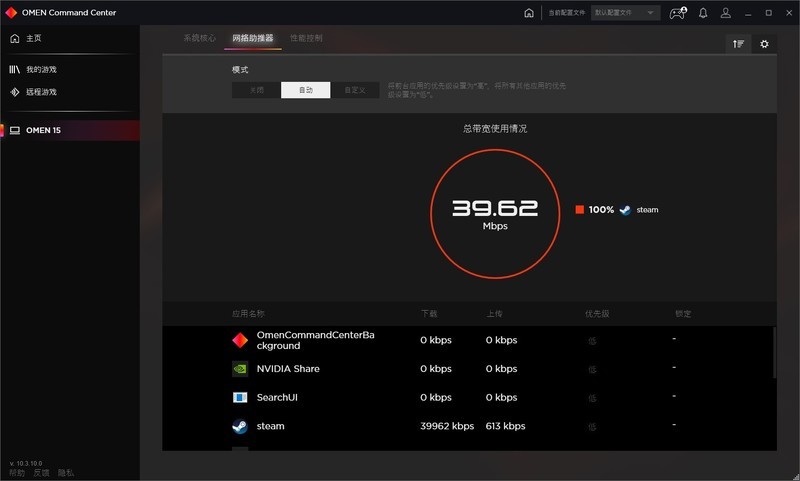Open priority dropdown for NVIDIA Share
The width and height of the screenshot is (800, 481).
(x=592, y=369)
